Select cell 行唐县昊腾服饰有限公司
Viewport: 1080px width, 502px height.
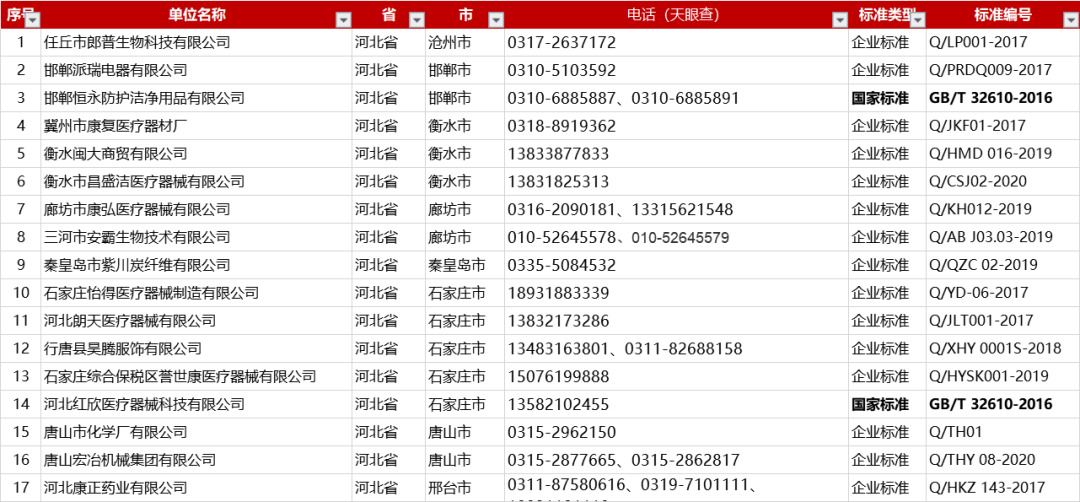coord(196,348)
